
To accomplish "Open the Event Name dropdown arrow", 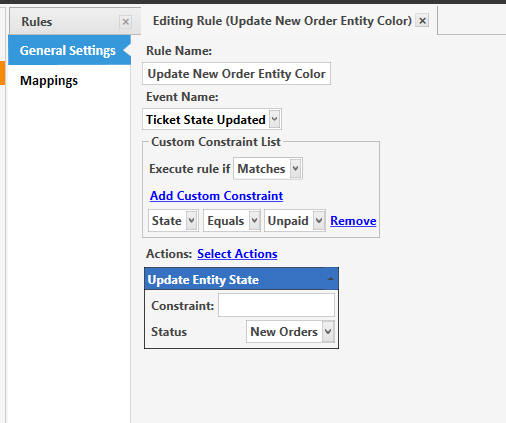I will 275,119.
